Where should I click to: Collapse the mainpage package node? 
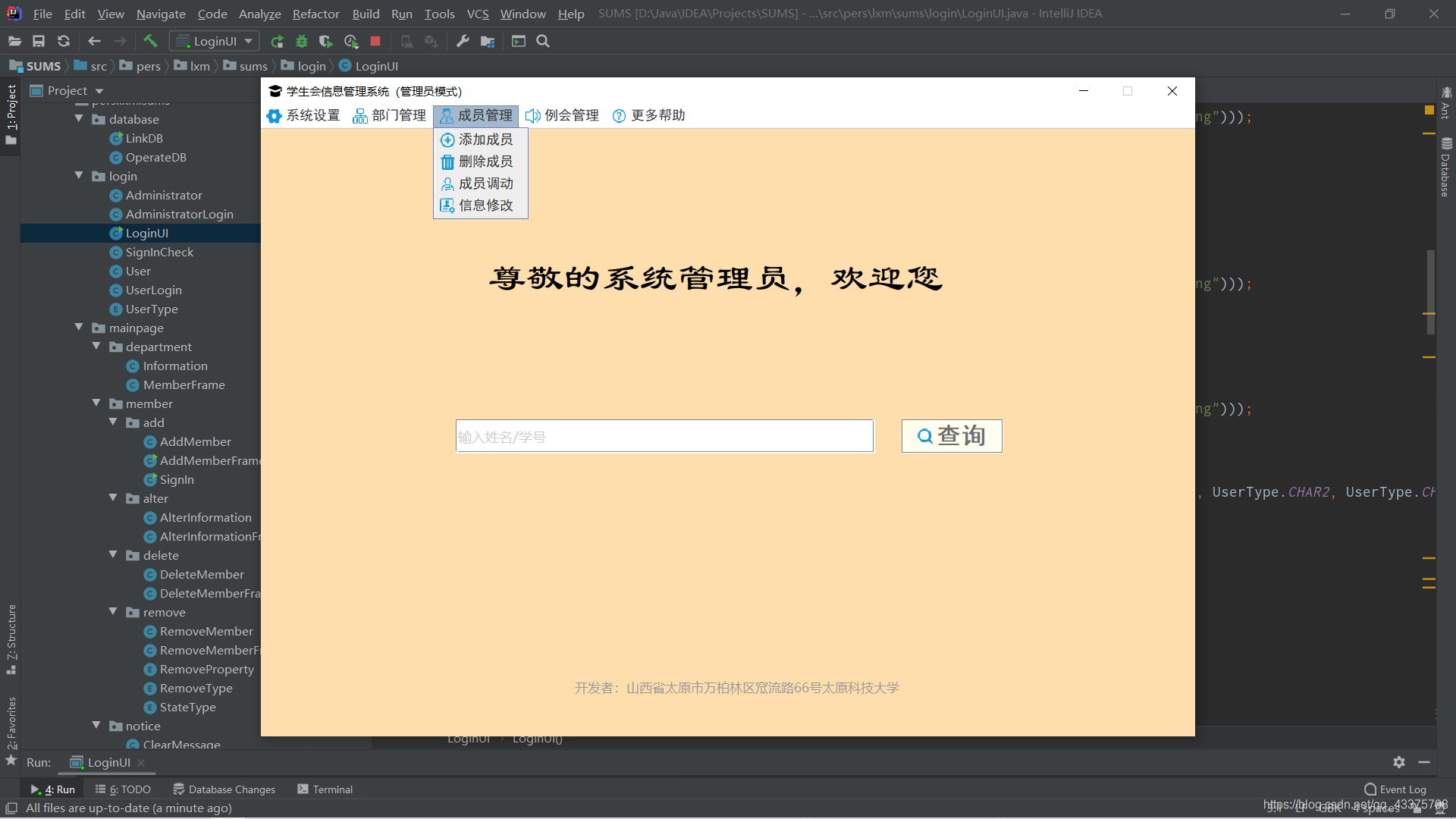79,328
